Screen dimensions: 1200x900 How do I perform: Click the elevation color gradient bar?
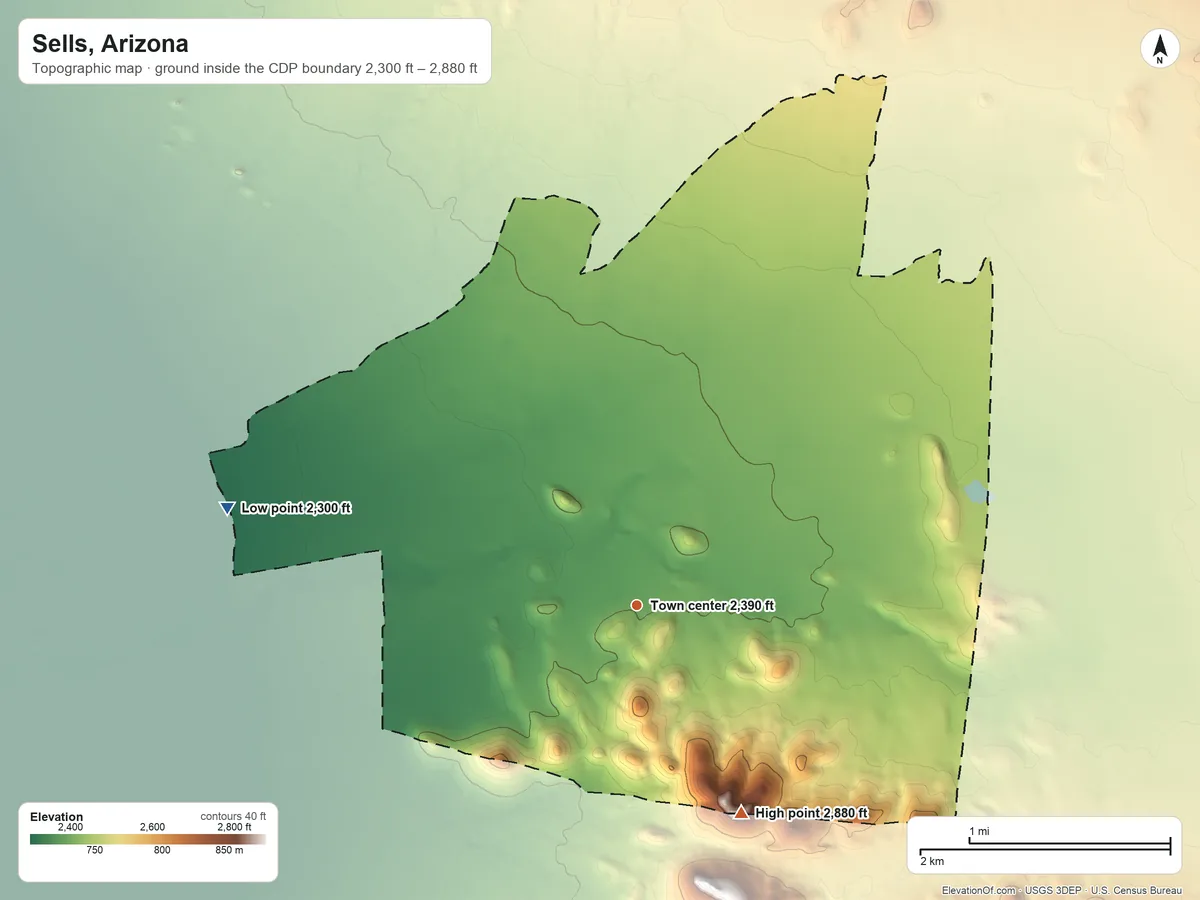click(x=148, y=839)
